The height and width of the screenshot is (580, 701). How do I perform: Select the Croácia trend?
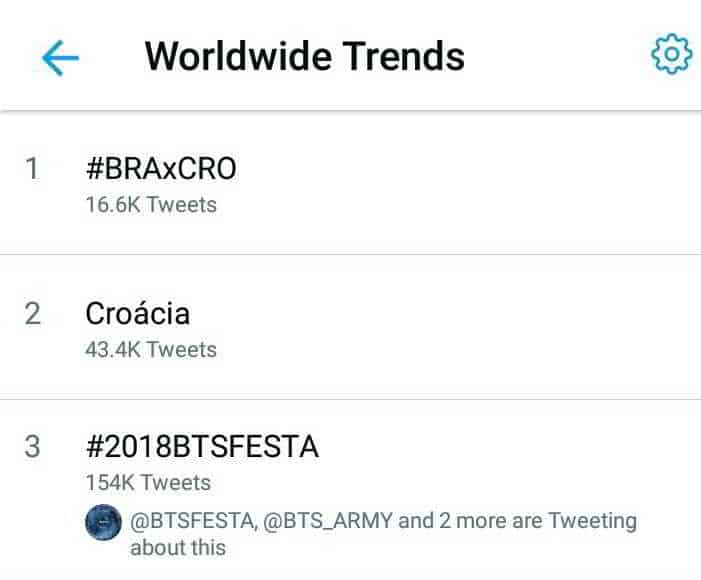pos(138,314)
